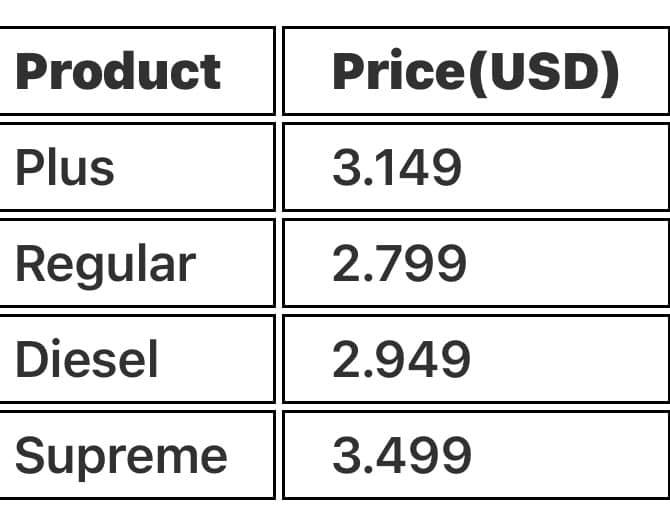Select the Supreme product cell

tap(121, 455)
